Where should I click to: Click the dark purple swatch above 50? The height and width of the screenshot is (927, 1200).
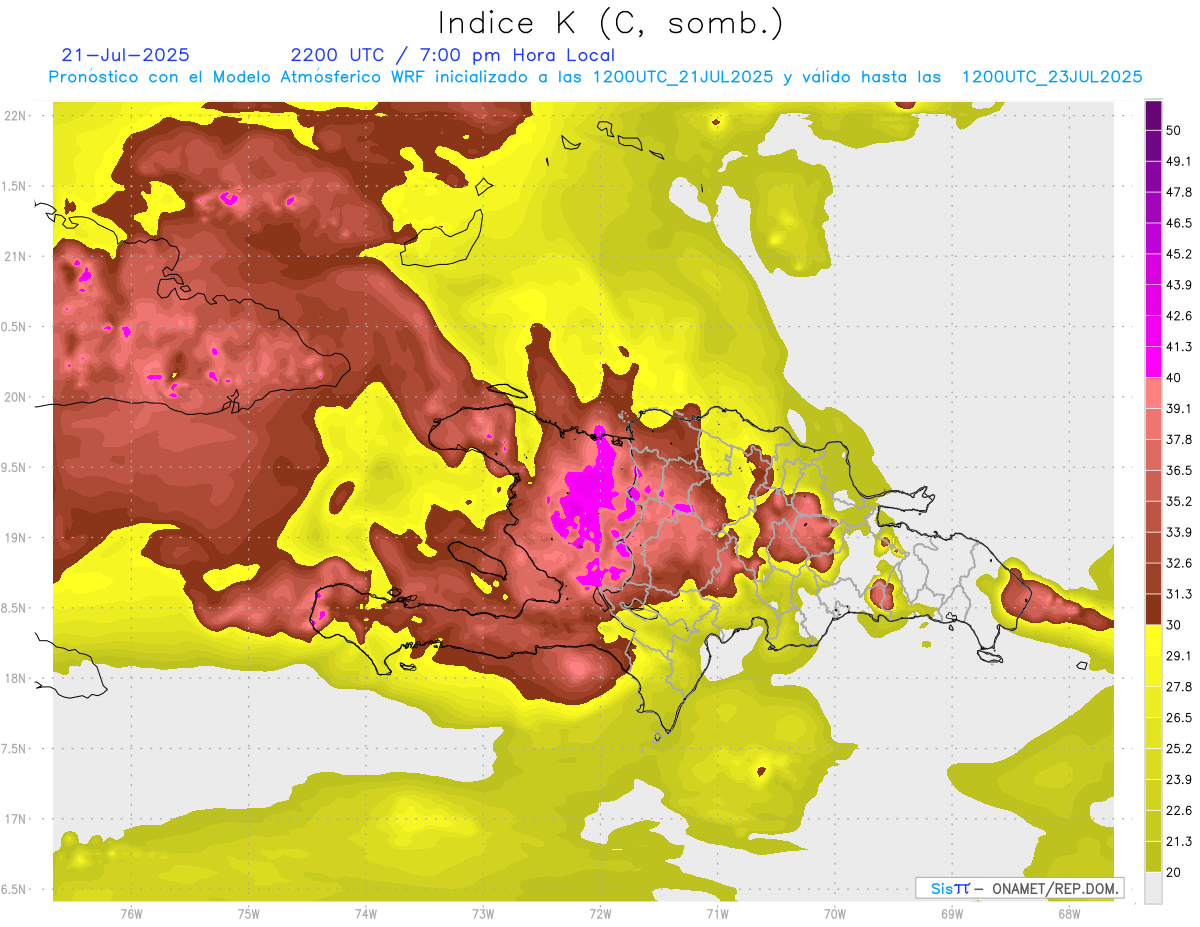1154,116
